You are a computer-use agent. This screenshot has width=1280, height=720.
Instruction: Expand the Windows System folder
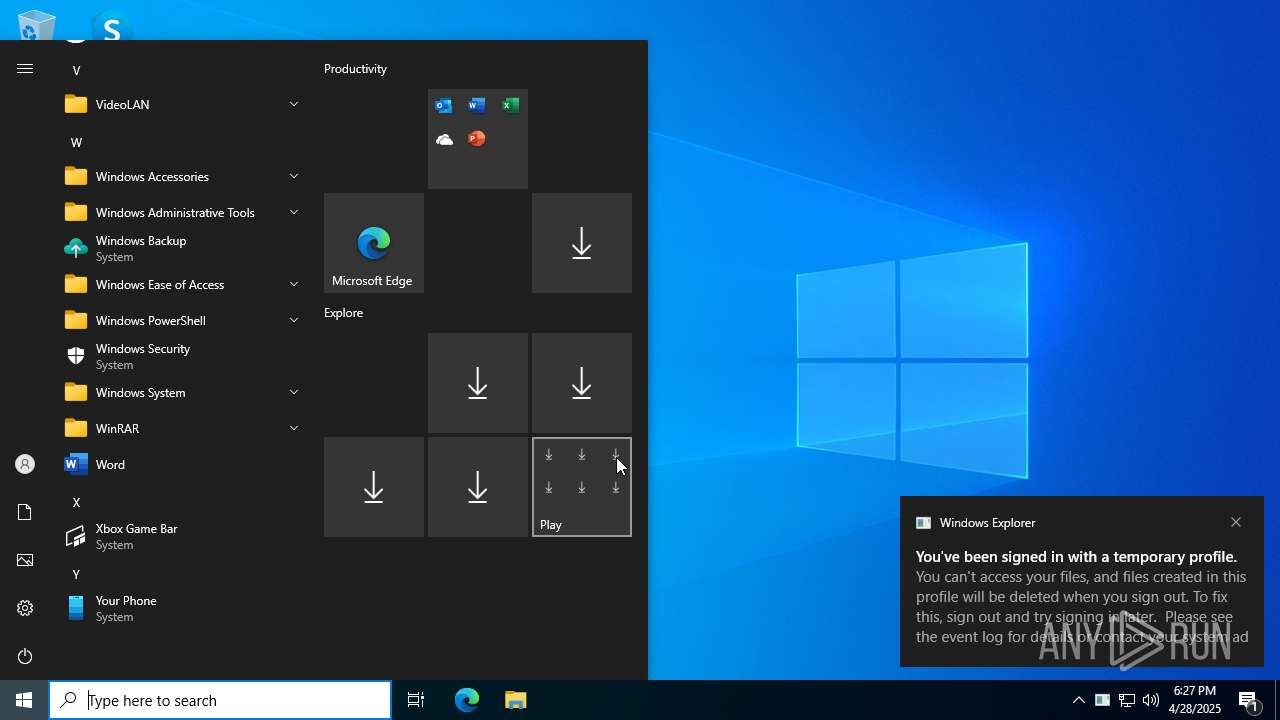coord(182,392)
